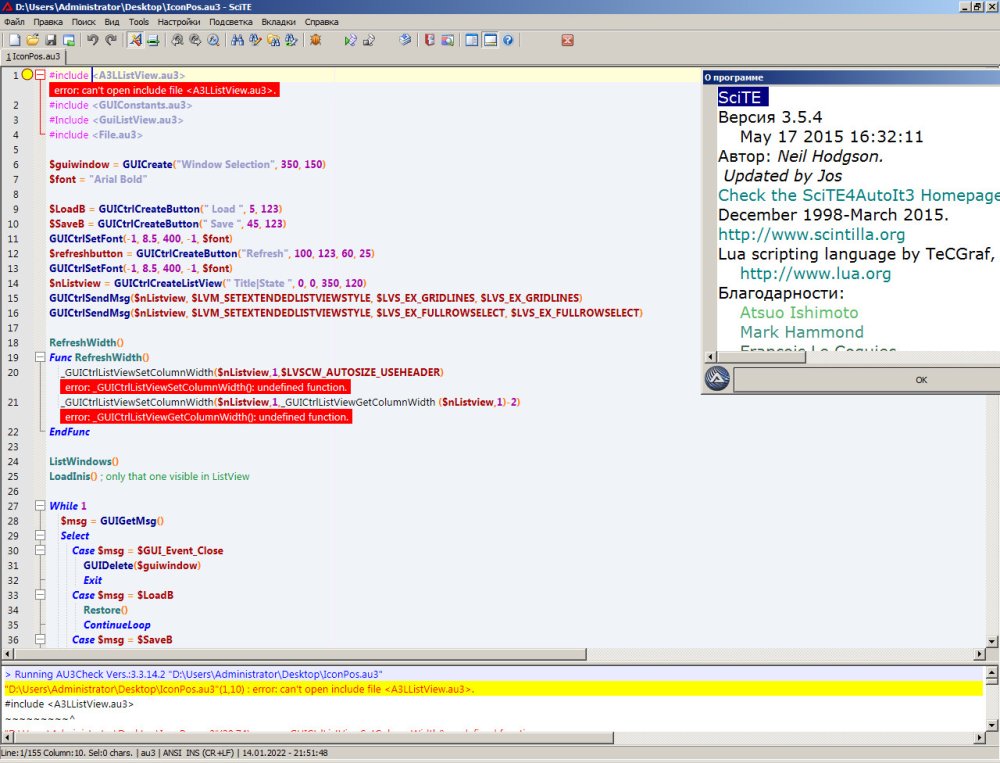The image size is (1000, 763).
Task: Open the Настройки menu
Action: (179, 22)
